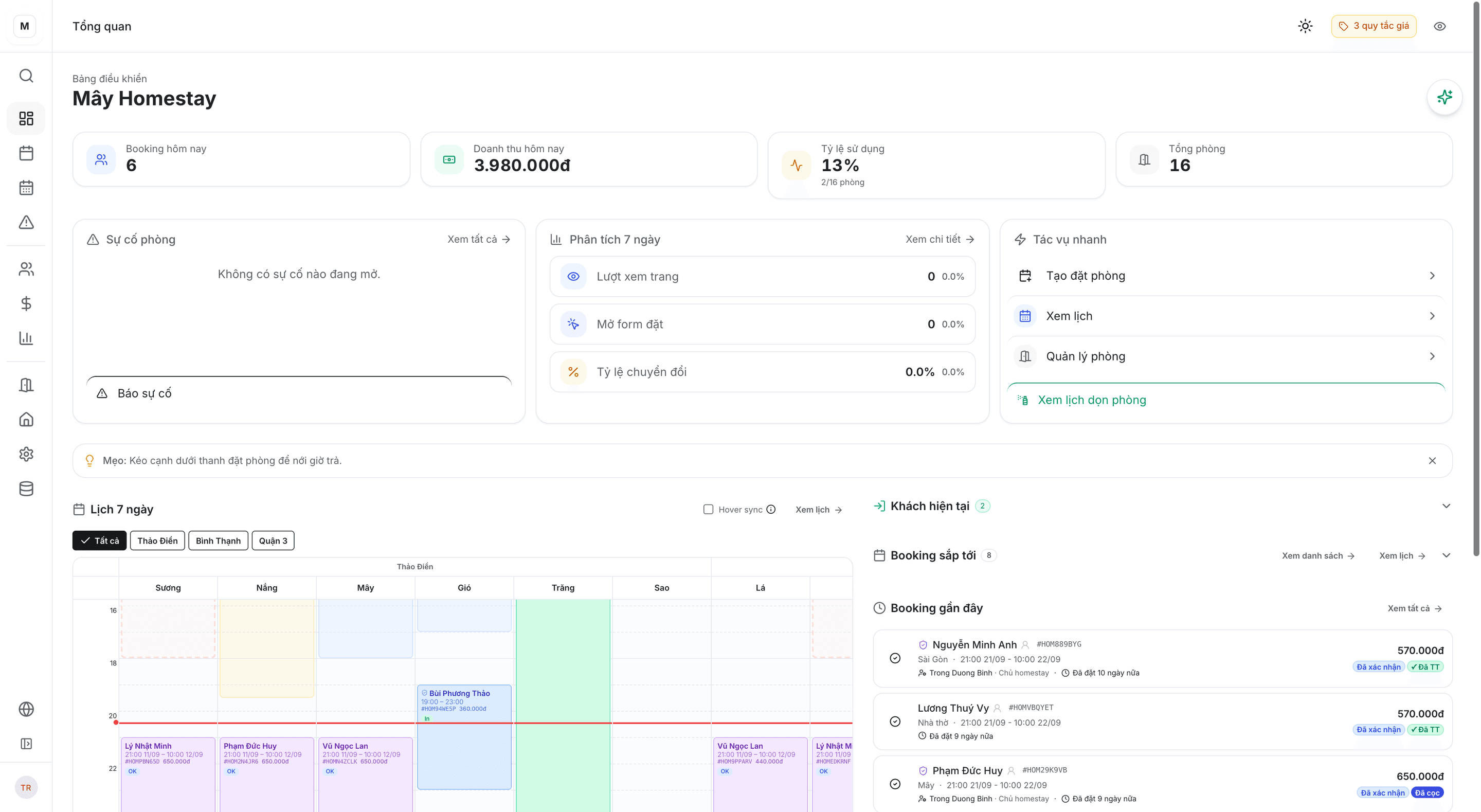Click the 3 quy tắc giá button
The image size is (1481, 812).
(1374, 26)
